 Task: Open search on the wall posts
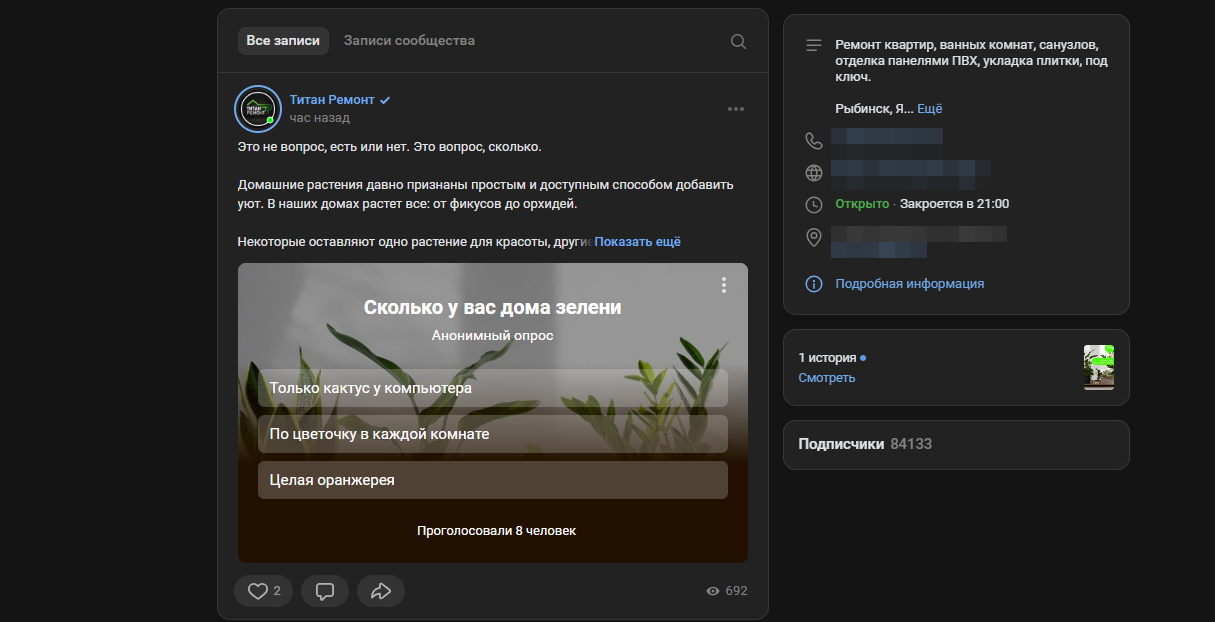738,41
